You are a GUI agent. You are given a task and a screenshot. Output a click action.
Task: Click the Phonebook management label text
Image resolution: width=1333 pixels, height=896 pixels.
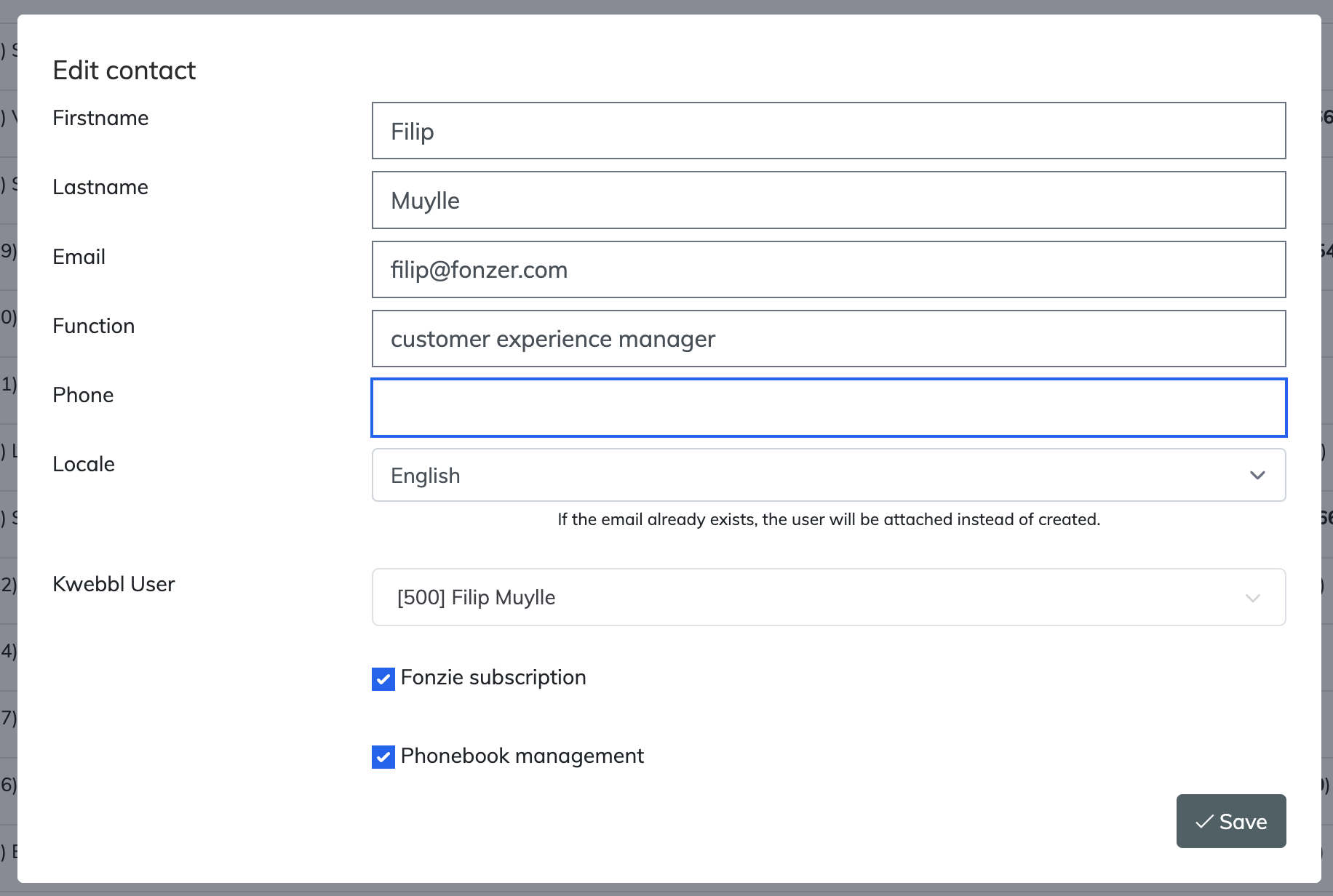(522, 756)
